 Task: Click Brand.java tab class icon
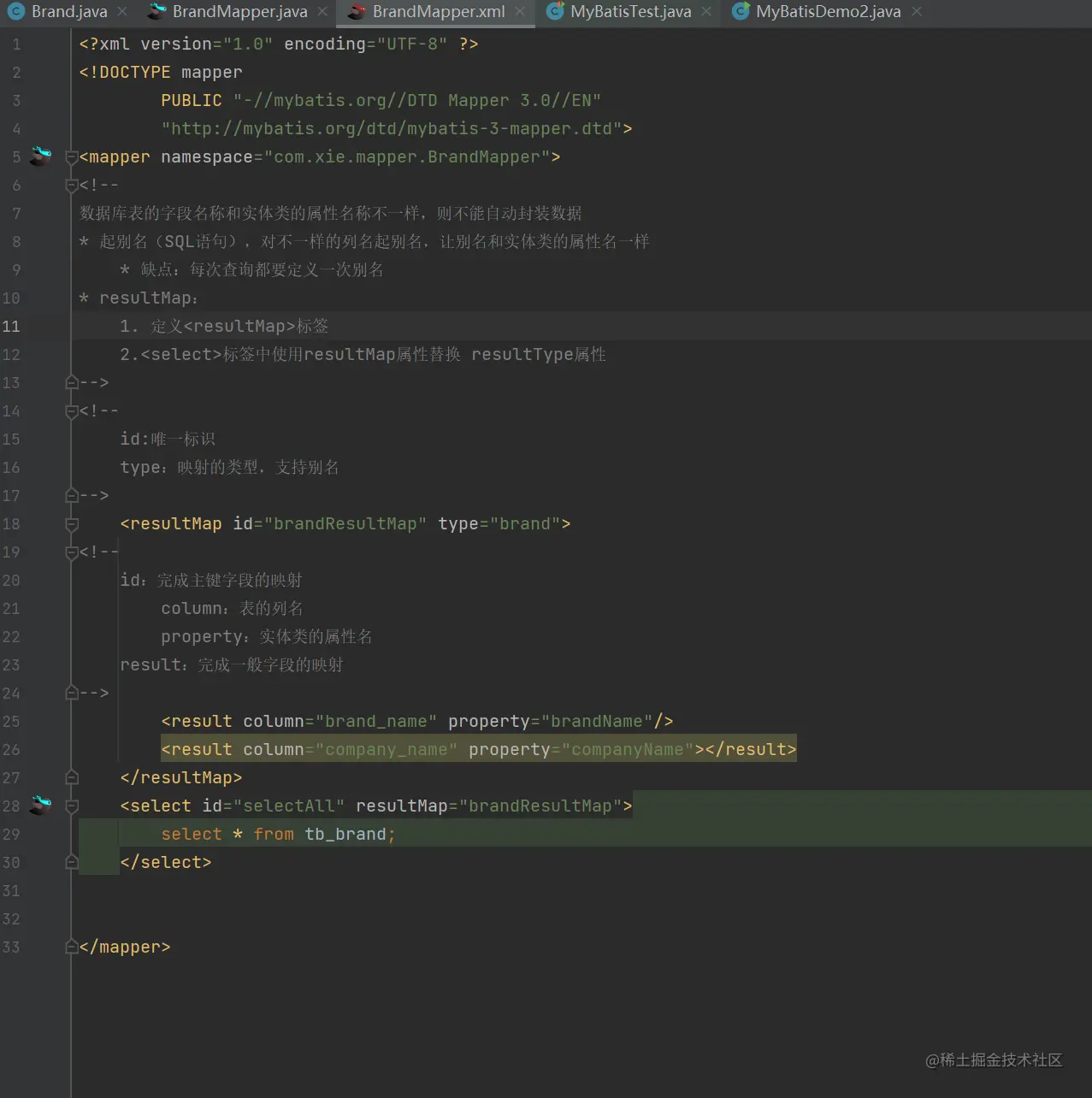click(x=16, y=12)
